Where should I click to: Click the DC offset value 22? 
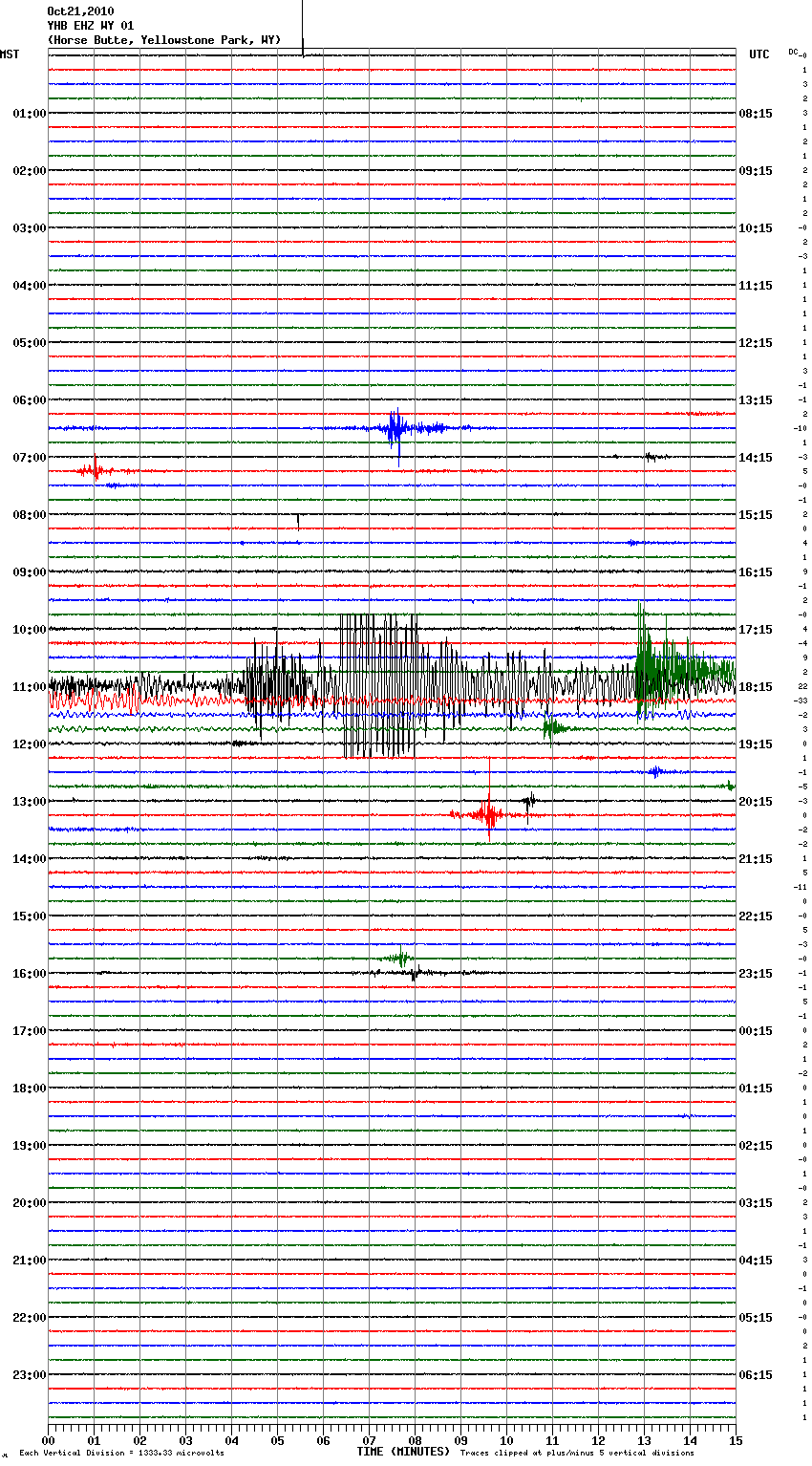pyautogui.click(x=803, y=687)
